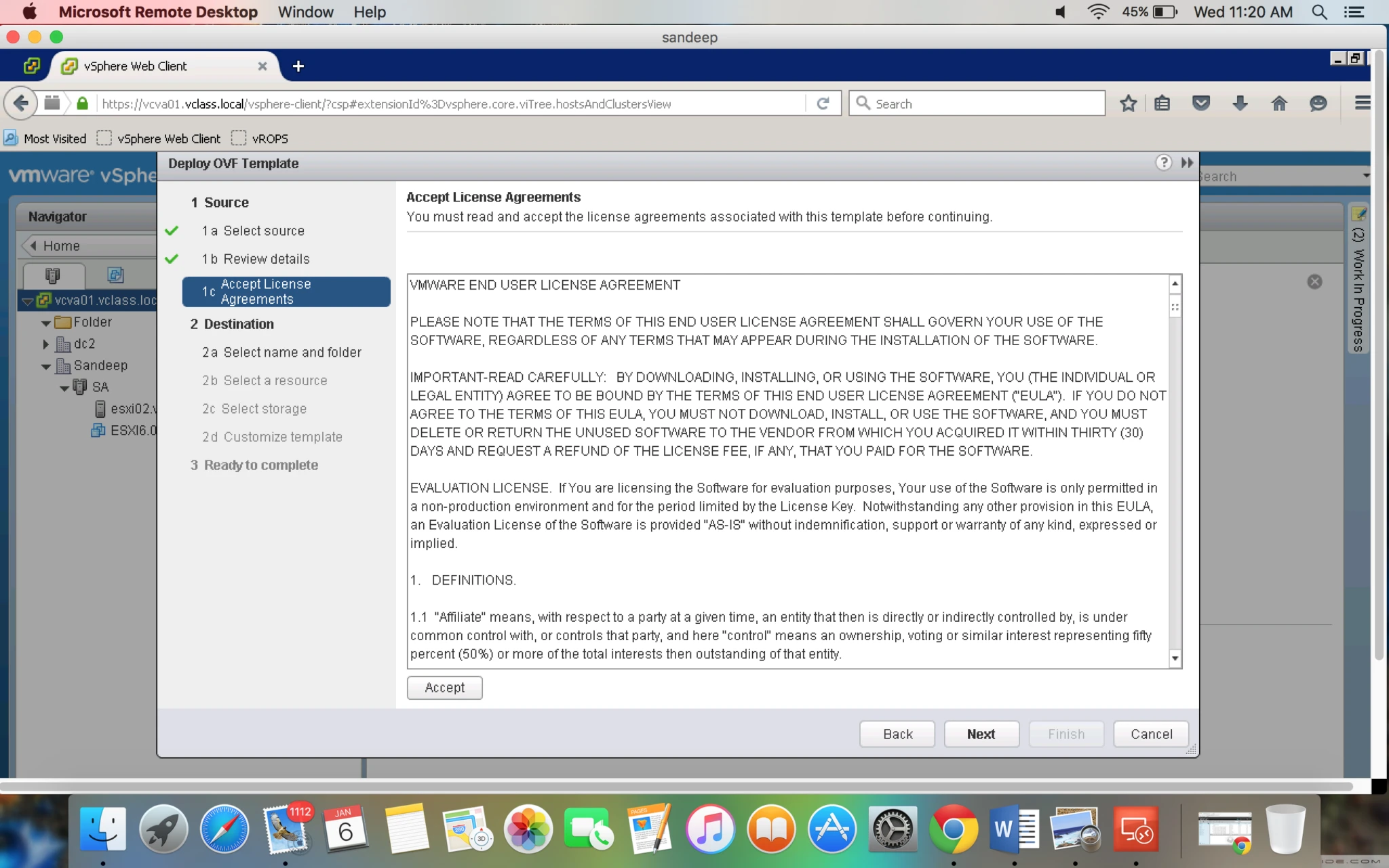Collapse the Folder tree node

[x=46, y=323]
